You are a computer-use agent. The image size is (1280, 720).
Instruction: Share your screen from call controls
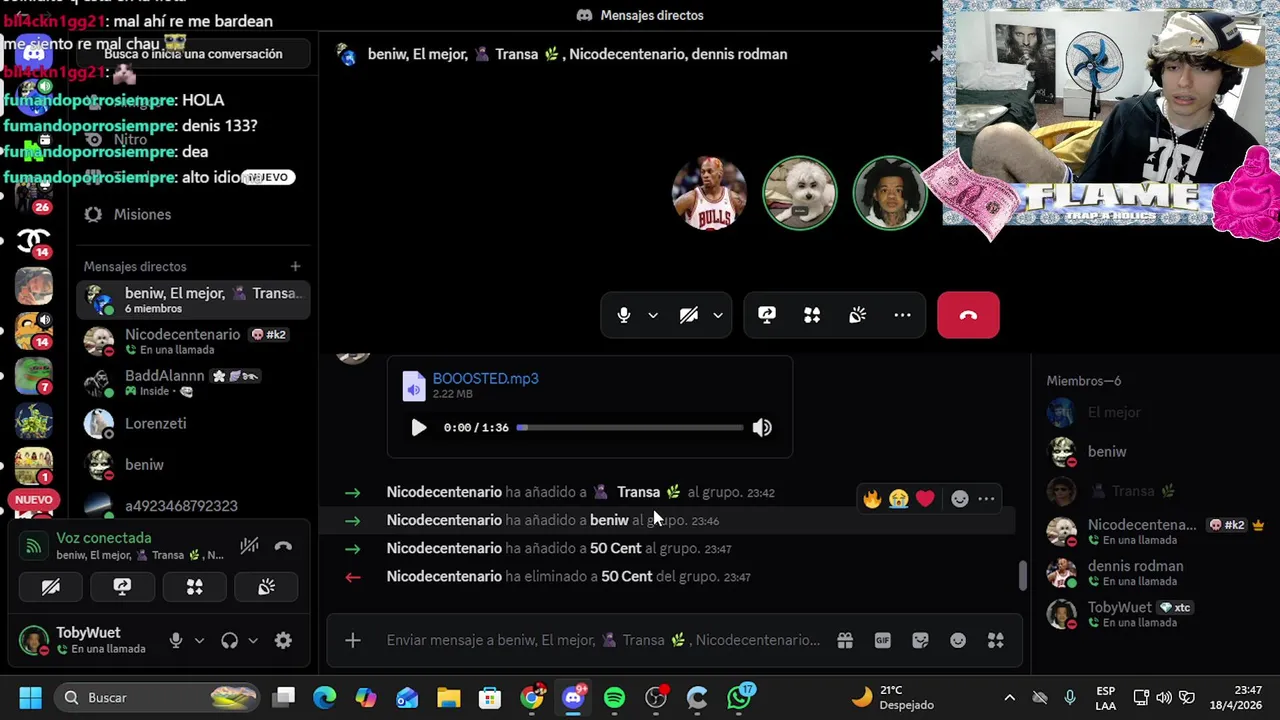(x=767, y=315)
